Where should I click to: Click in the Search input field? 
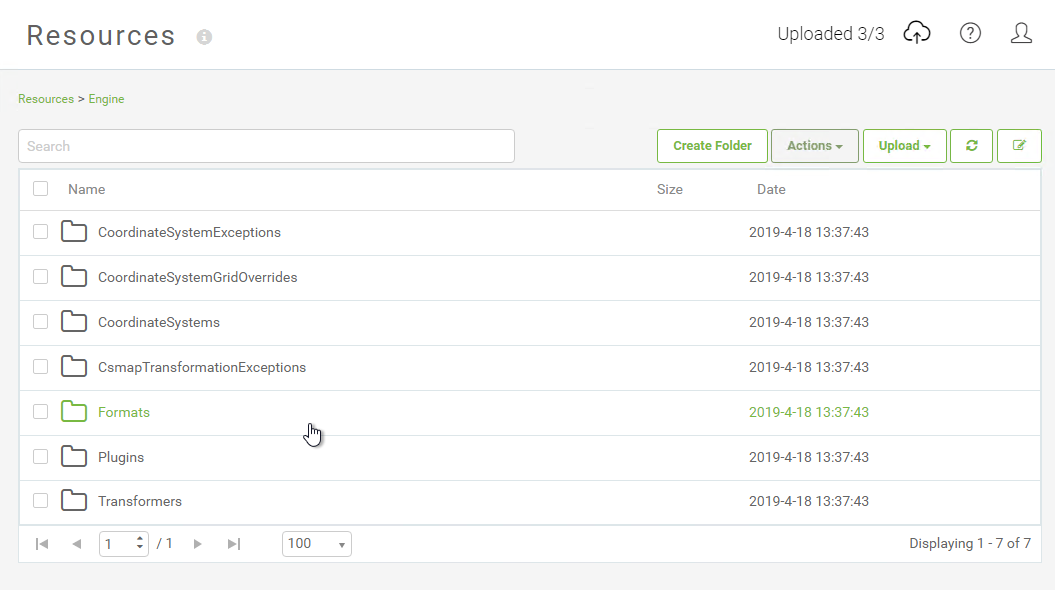(266, 146)
